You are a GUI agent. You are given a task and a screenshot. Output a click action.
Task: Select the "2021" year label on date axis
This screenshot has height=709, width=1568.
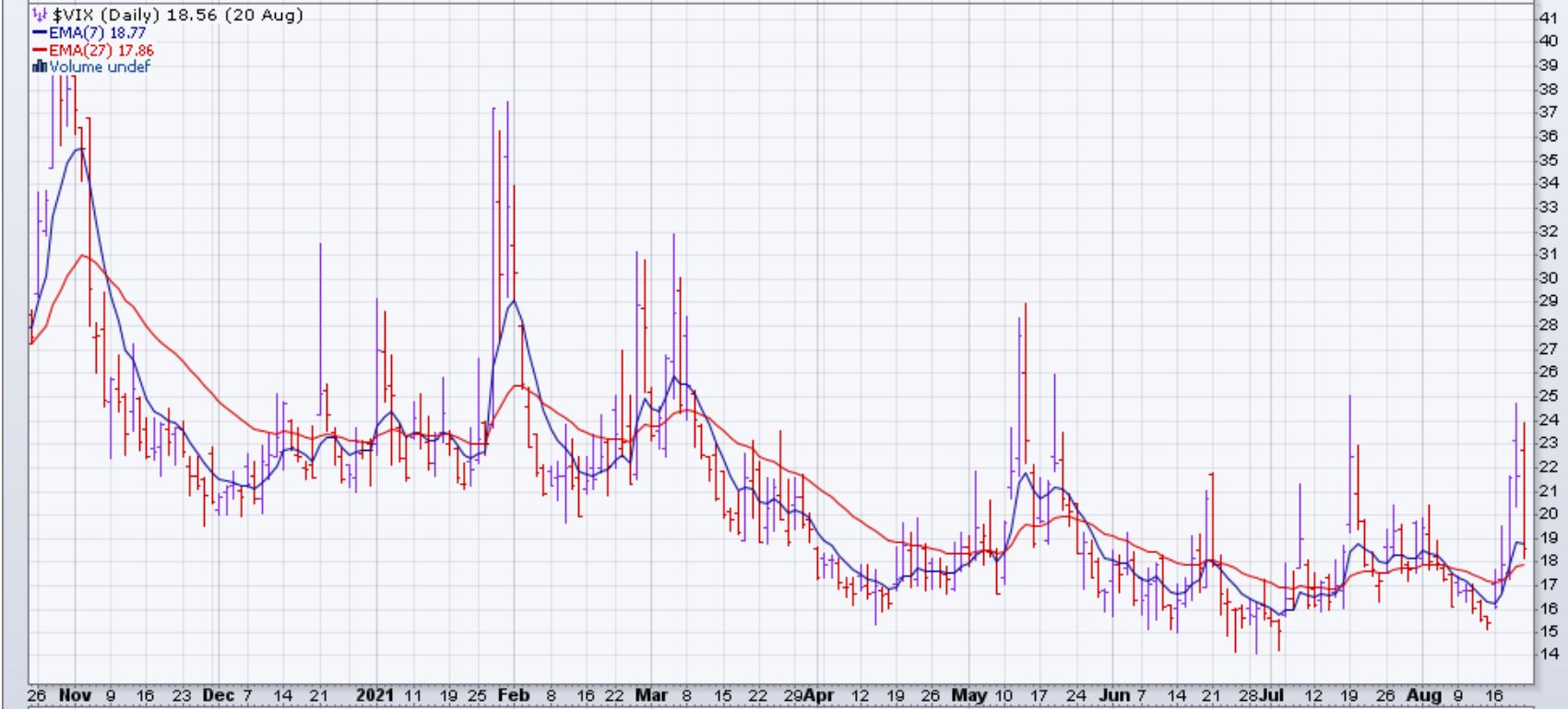coord(375,694)
